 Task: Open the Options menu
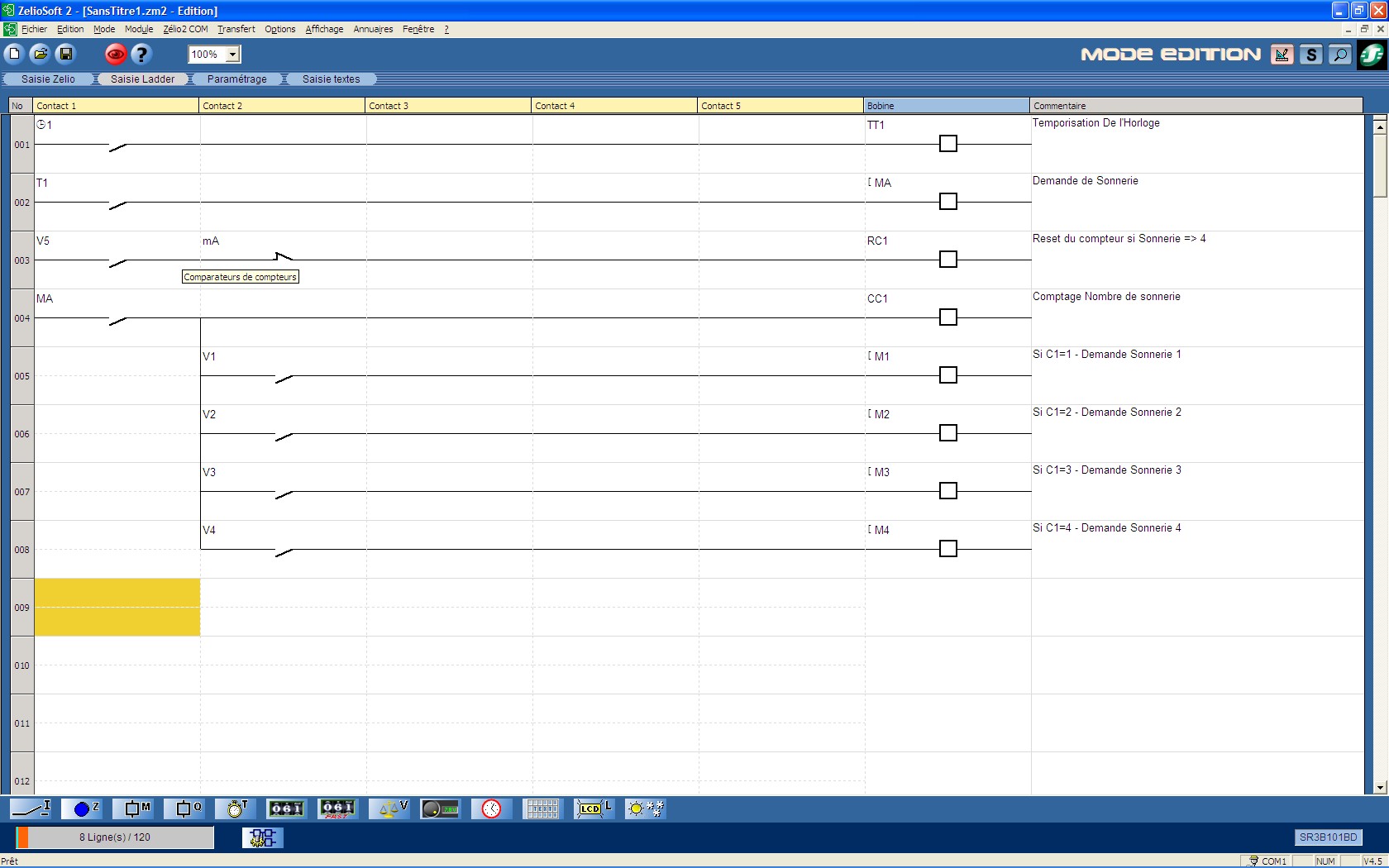(x=280, y=29)
